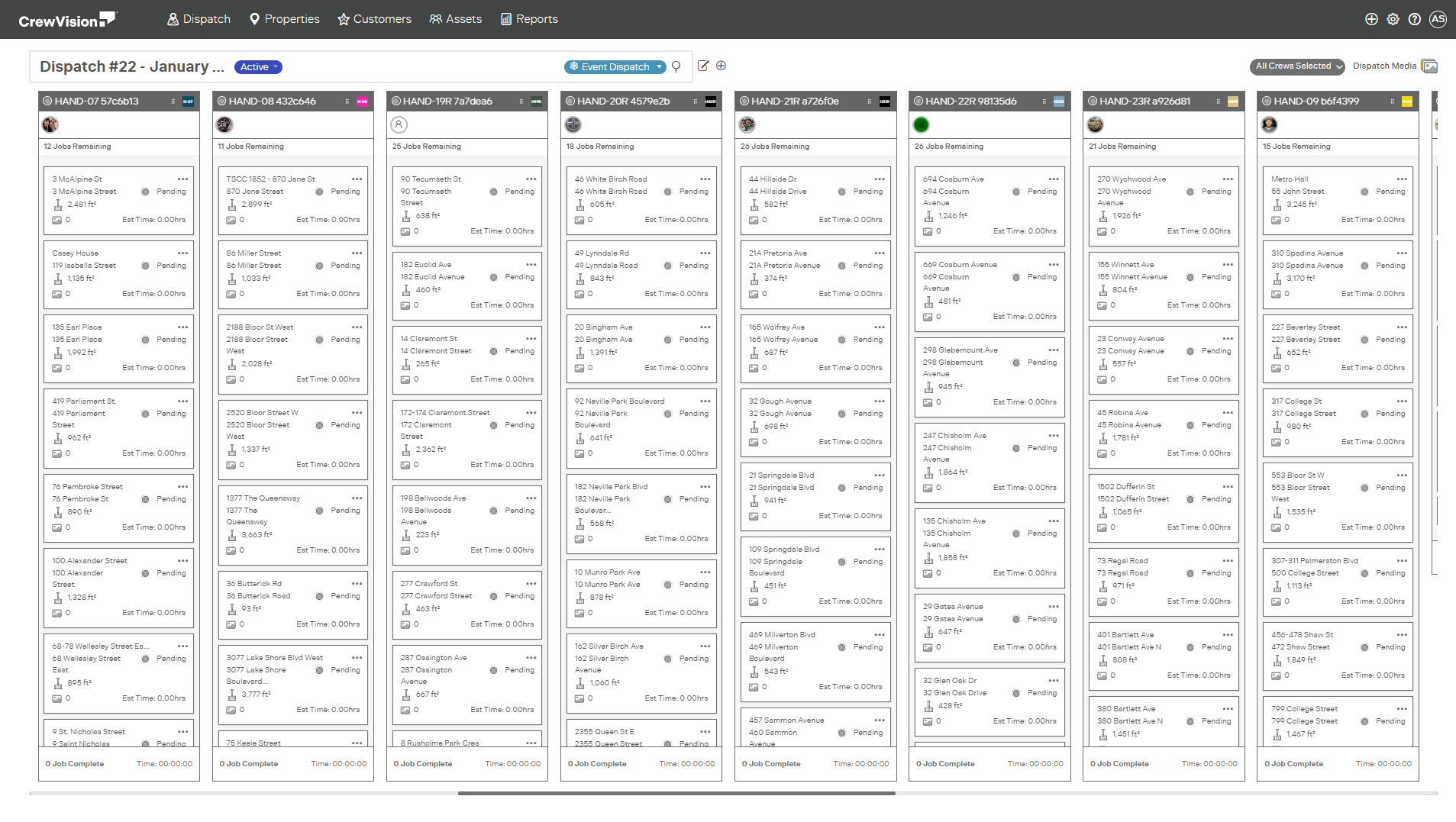Open the Dispatch menu
This screenshot has height=822, width=1456.
coord(199,19)
